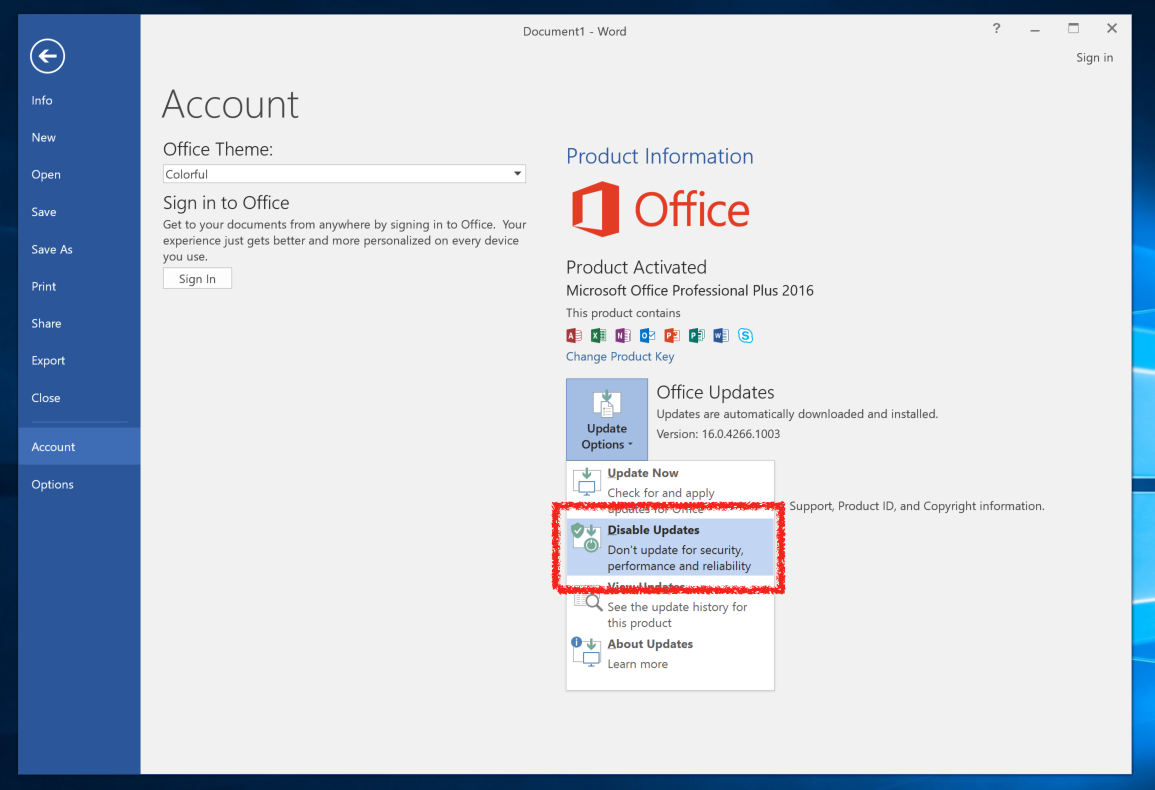The width and height of the screenshot is (1155, 790).
Task: Click the Access app icon
Action: pos(574,336)
